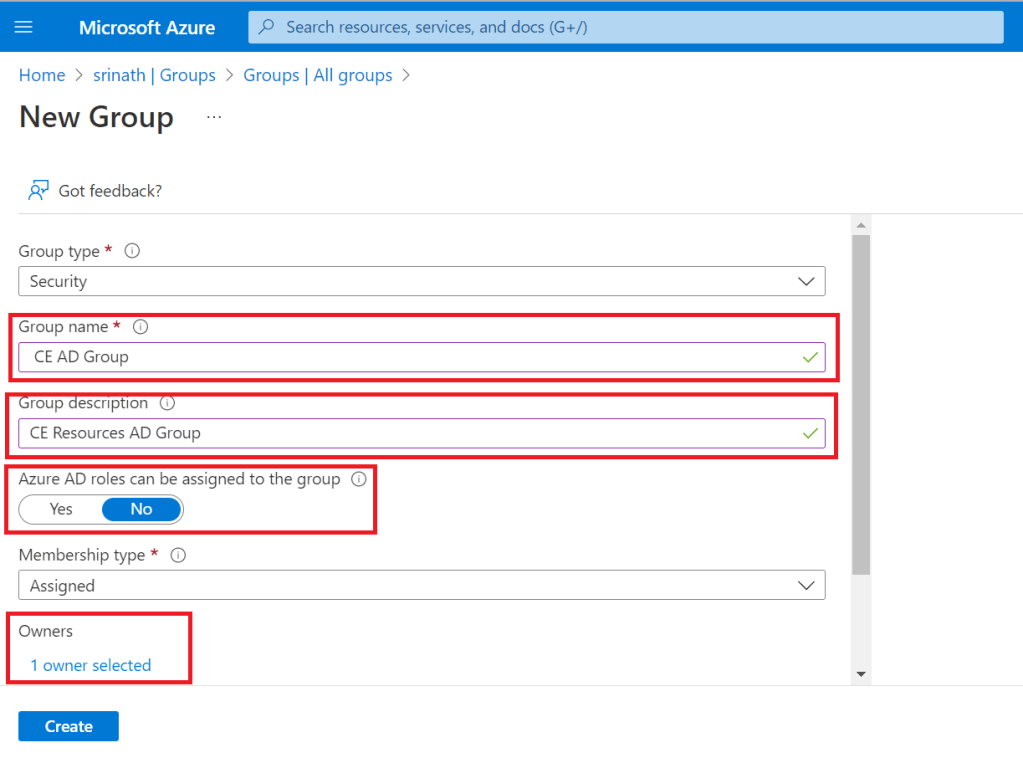1023x763 pixels.
Task: Select No for Azure AD roles assignment
Action: pos(141,510)
